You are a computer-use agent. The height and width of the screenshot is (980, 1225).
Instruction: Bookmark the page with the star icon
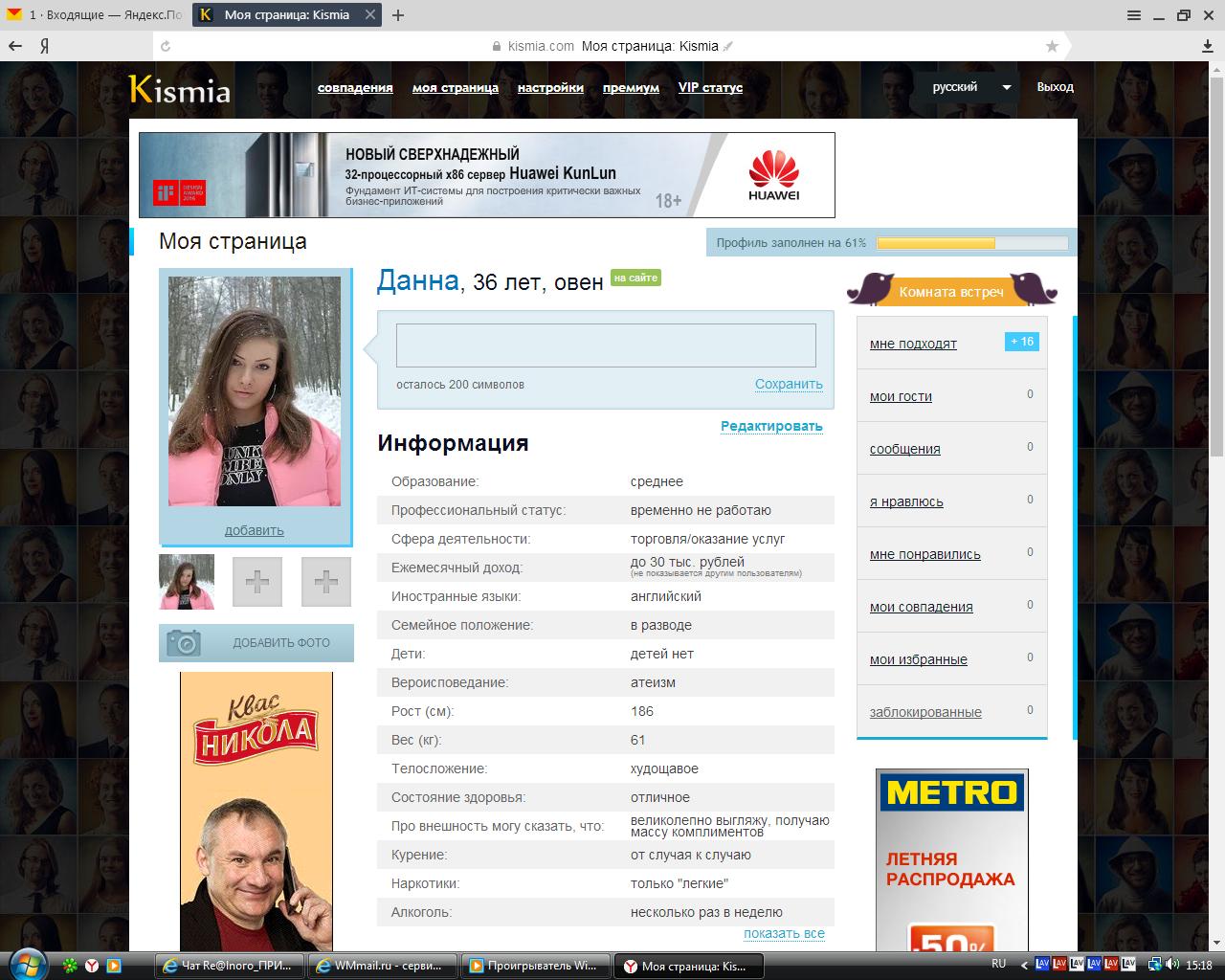point(1052,46)
